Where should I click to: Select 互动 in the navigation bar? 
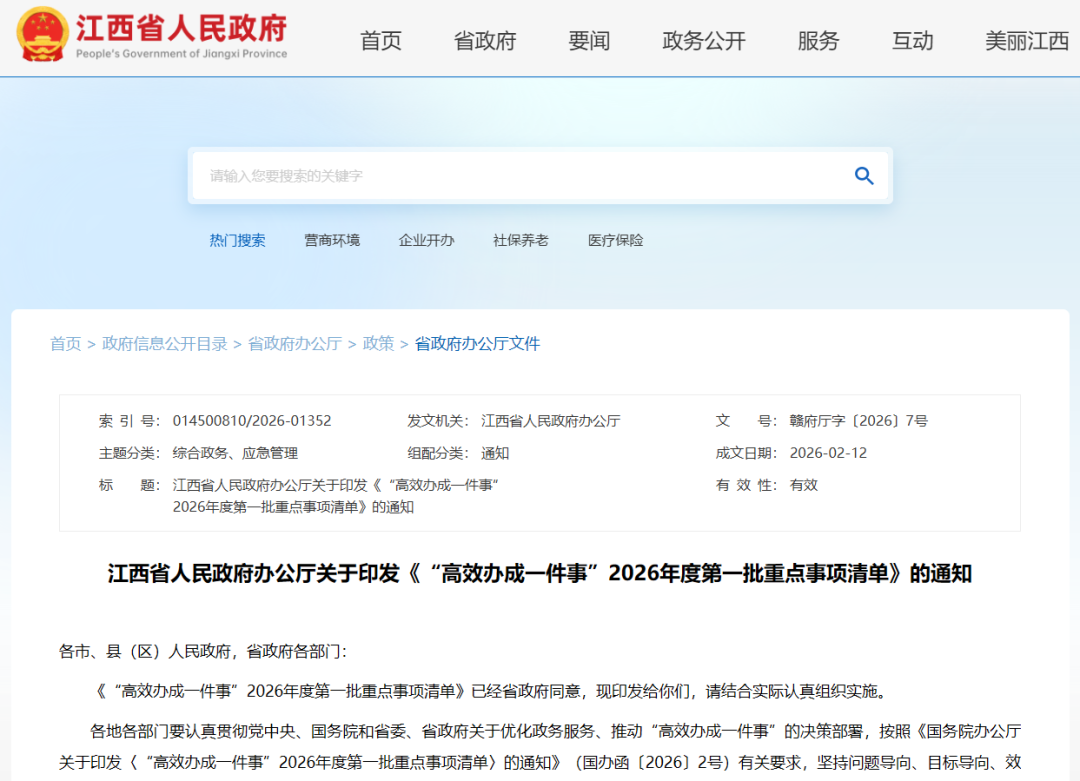click(912, 41)
